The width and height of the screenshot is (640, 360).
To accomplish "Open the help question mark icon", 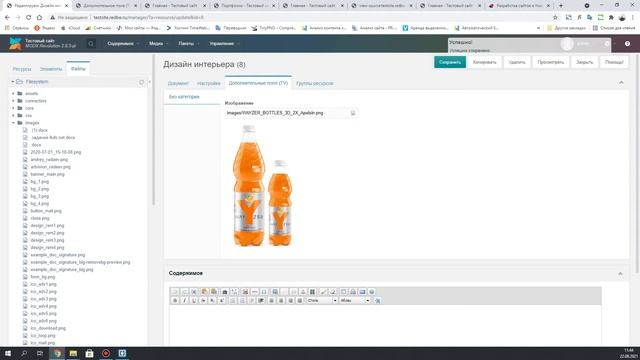I will point(627,44).
